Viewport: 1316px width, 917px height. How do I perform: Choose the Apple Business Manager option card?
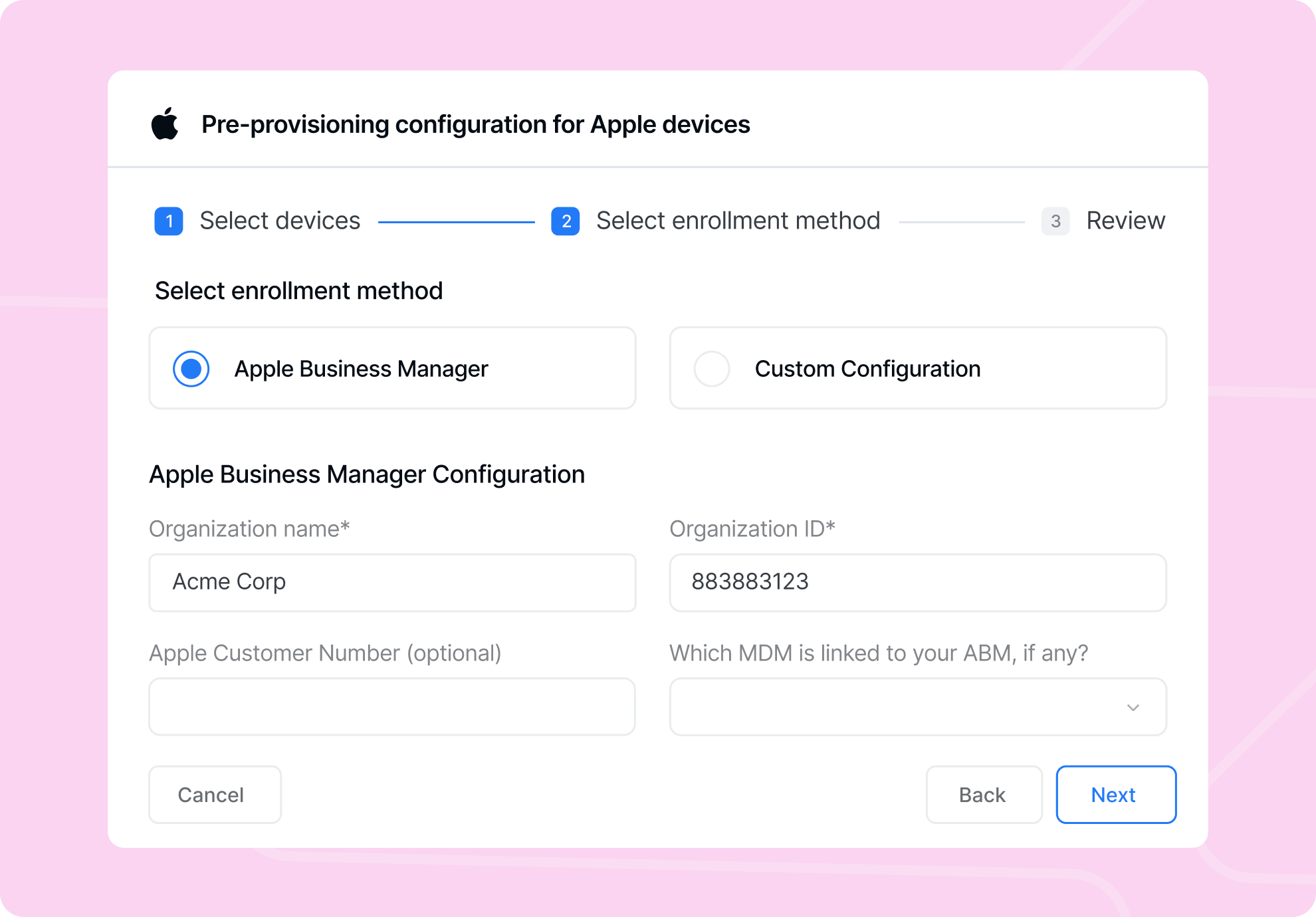392,368
